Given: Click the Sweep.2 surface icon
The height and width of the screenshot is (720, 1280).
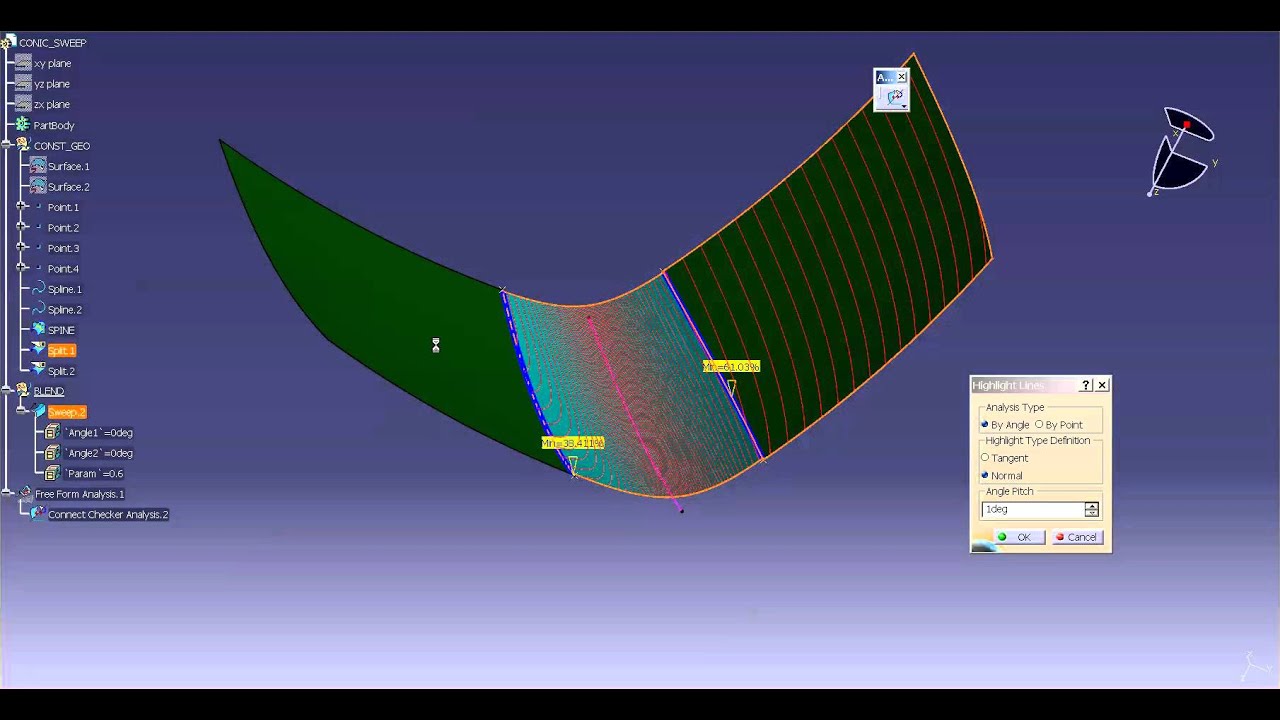Looking at the screenshot, I should click(x=38, y=412).
